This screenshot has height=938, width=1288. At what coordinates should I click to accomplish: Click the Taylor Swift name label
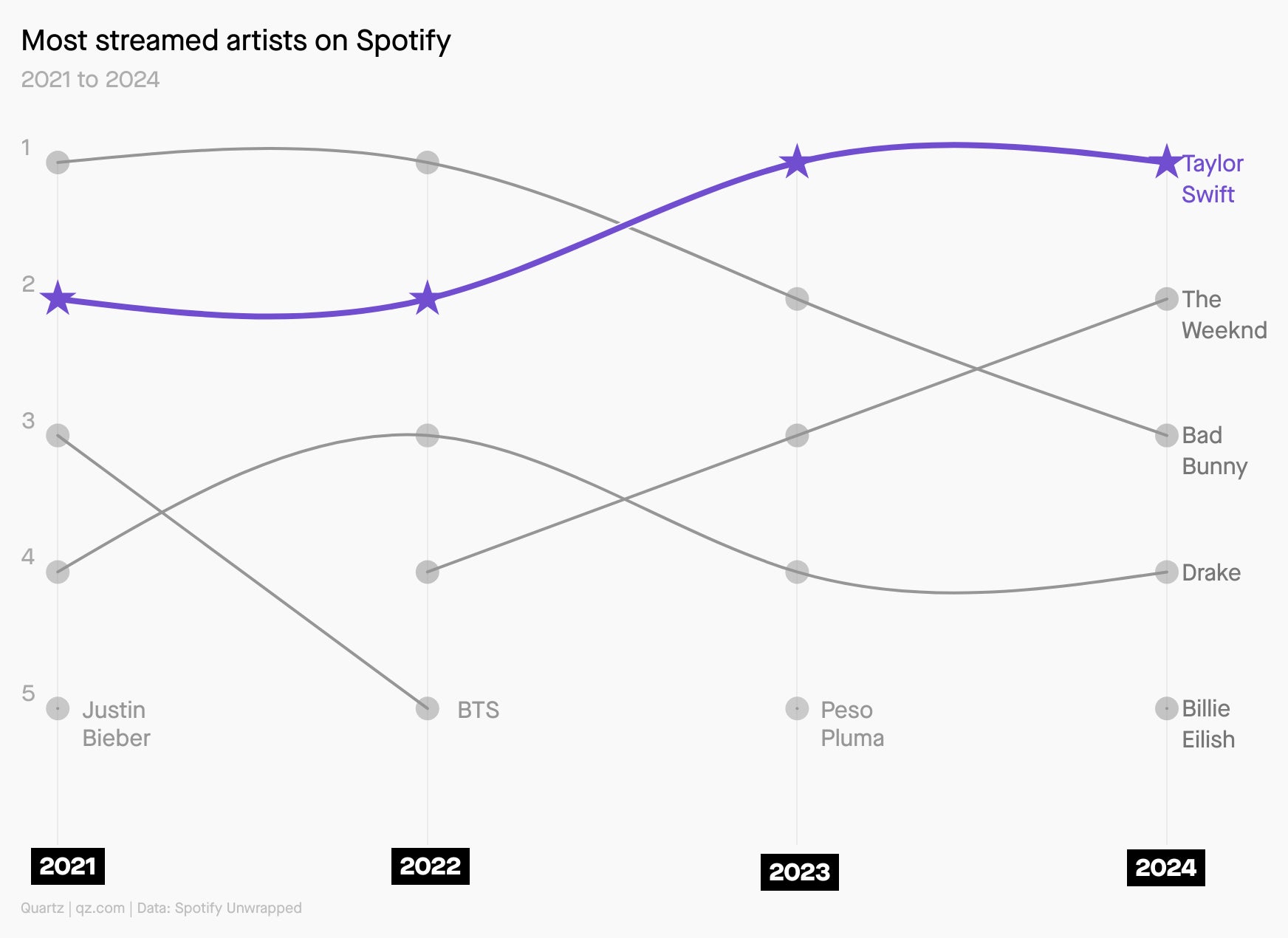(x=1213, y=179)
